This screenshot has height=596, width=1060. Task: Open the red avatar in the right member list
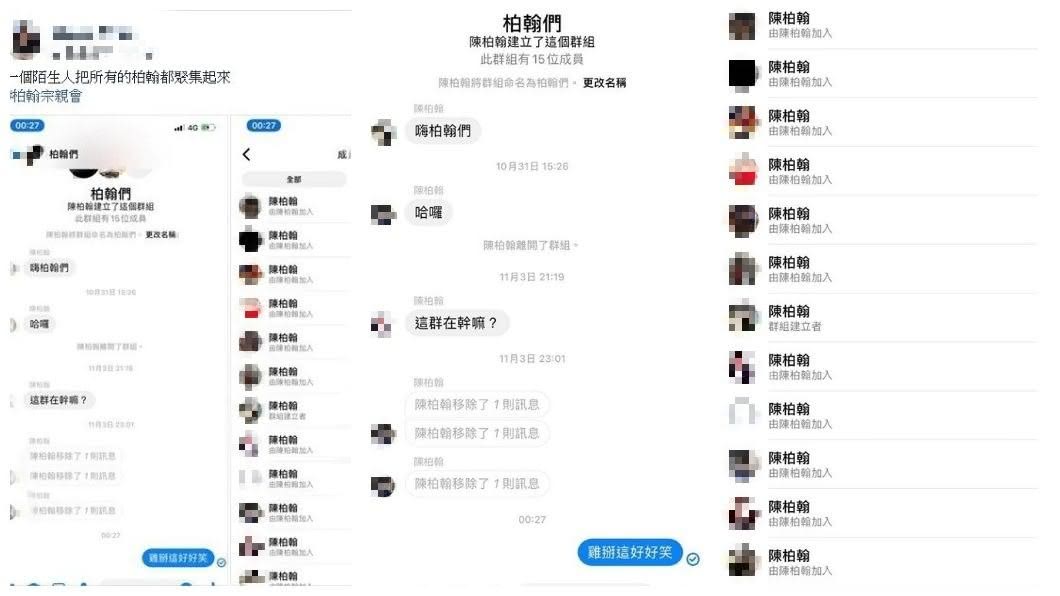(x=743, y=171)
